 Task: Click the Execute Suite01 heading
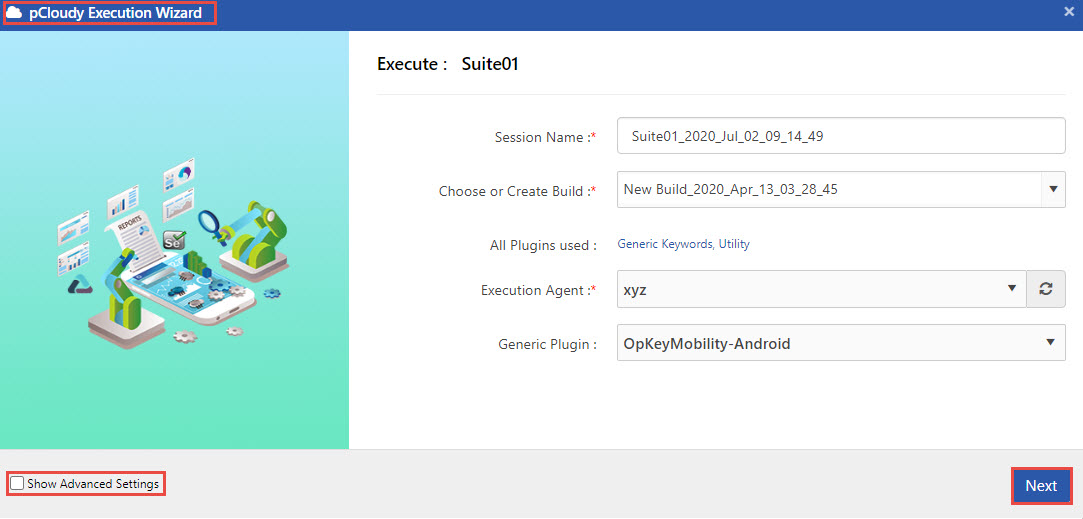click(448, 64)
